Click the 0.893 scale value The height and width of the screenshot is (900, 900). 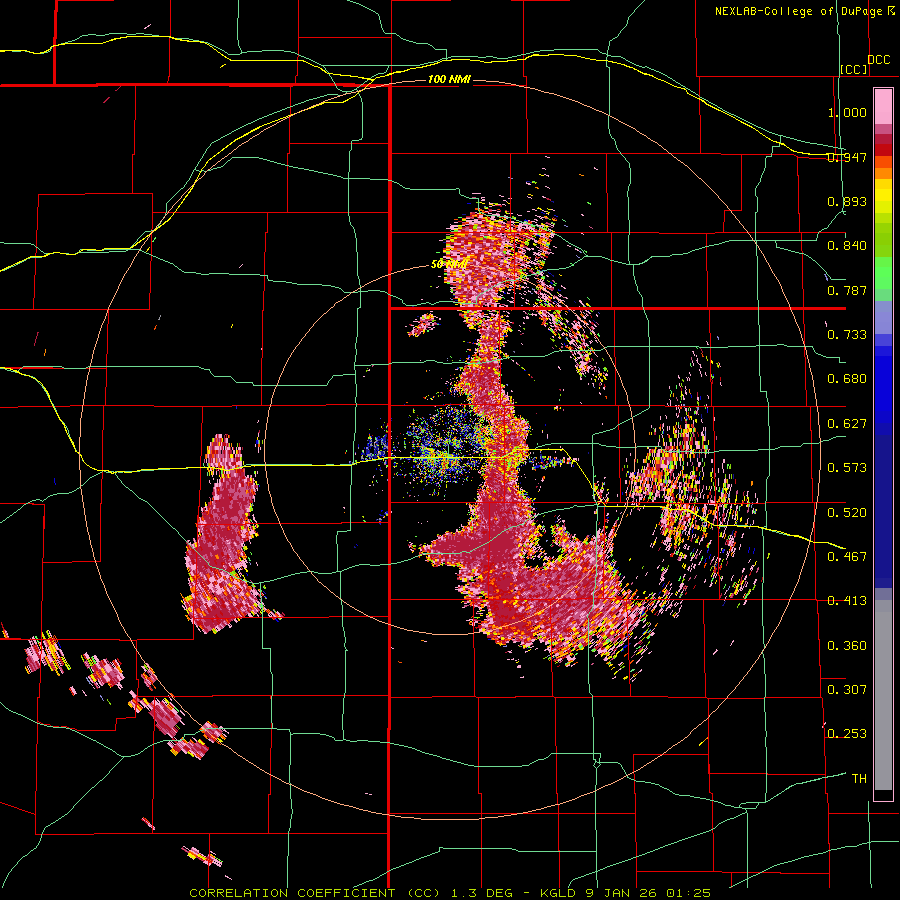coord(847,201)
